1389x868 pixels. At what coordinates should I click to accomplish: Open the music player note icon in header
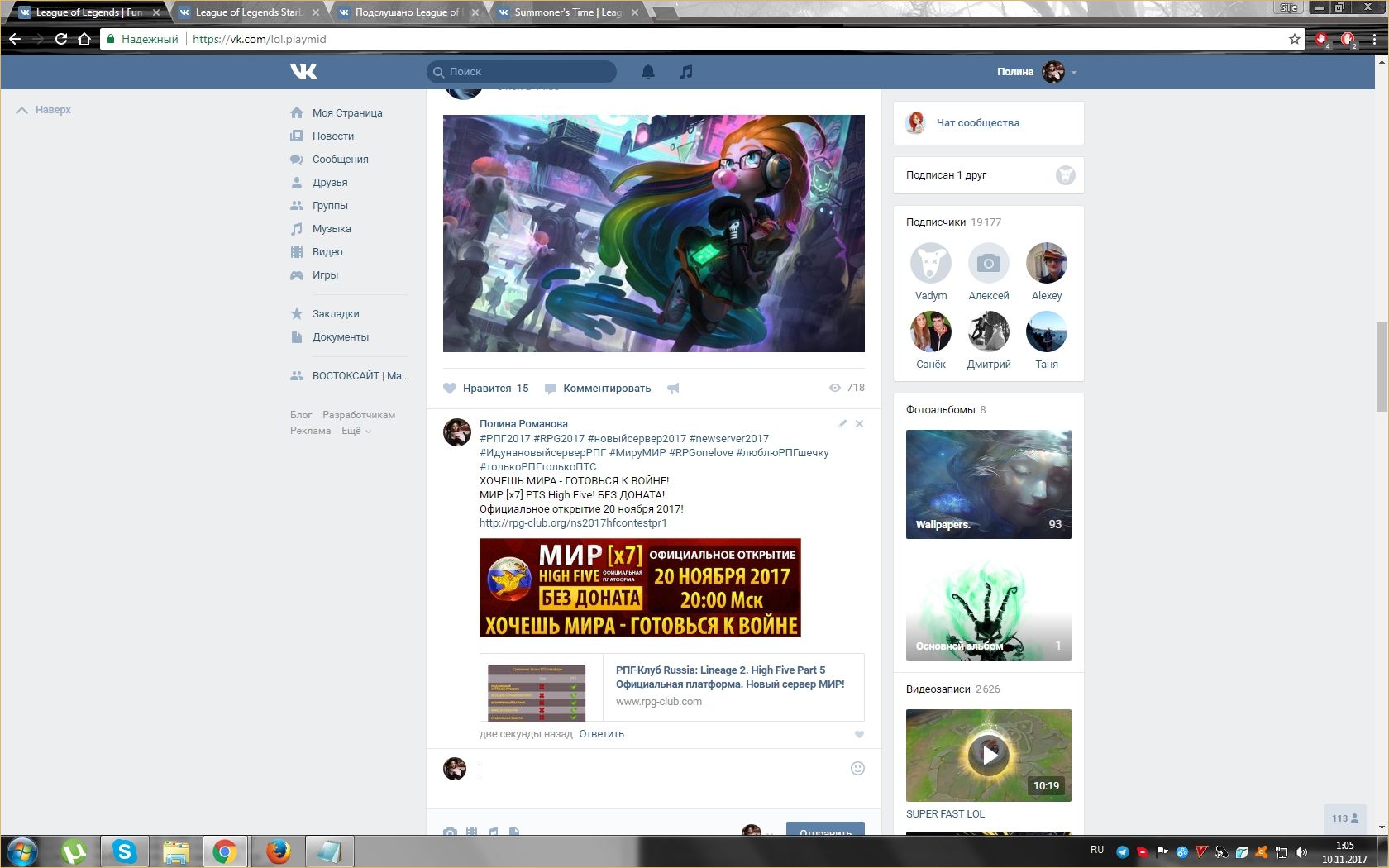click(685, 72)
